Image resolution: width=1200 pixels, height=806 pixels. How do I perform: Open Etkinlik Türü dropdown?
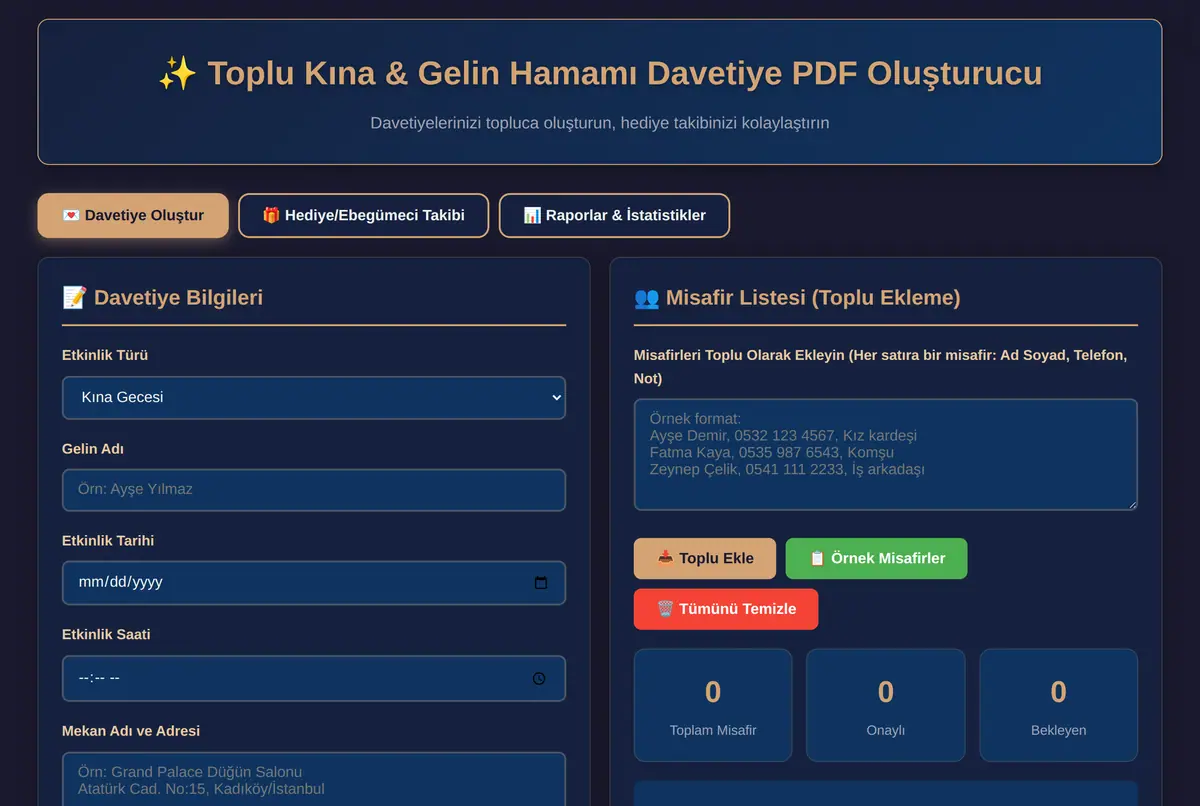314,397
